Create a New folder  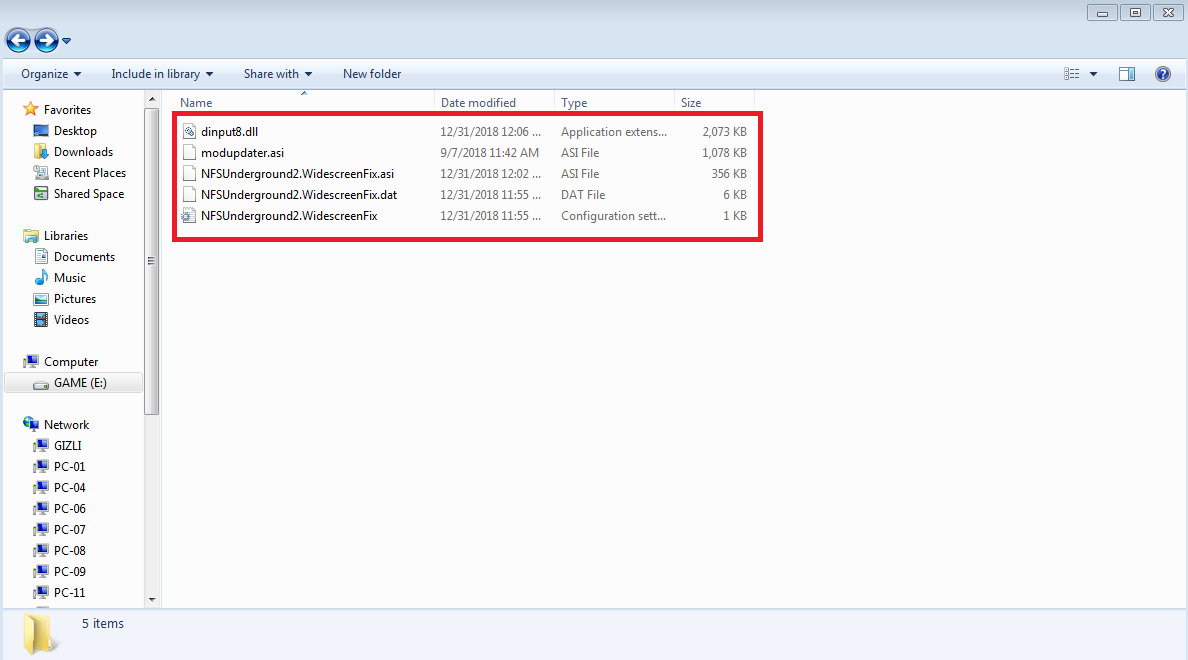372,74
